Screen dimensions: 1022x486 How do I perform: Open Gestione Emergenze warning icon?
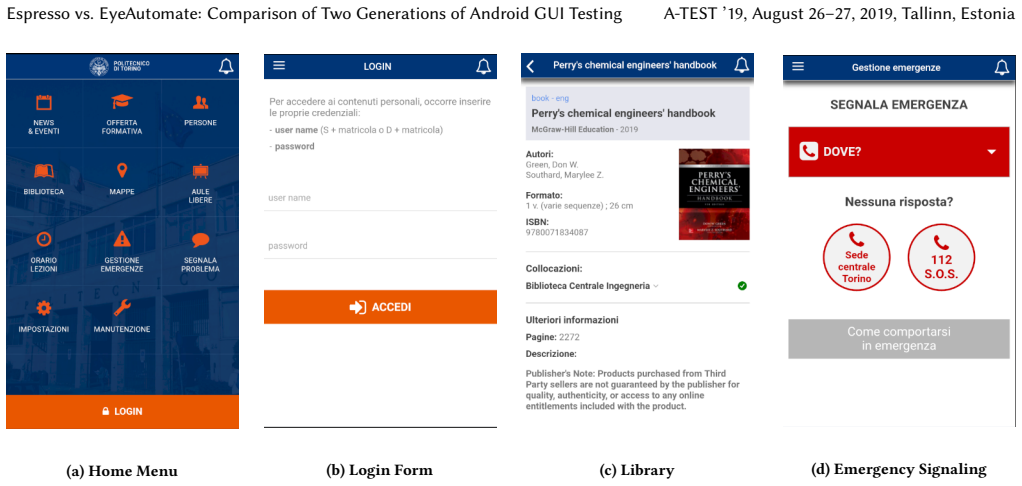click(x=122, y=239)
